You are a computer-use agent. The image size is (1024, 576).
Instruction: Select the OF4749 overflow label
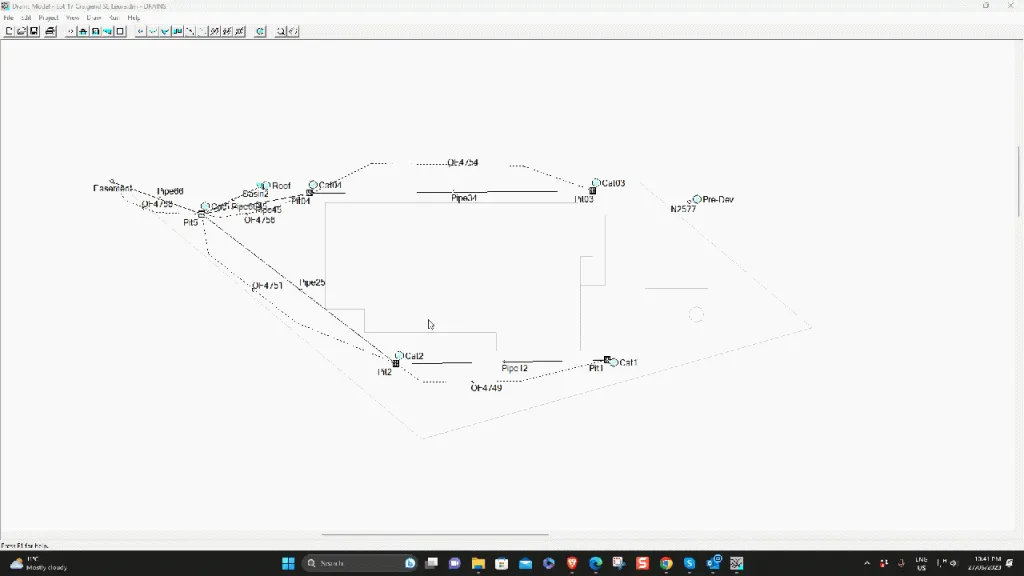pos(487,388)
